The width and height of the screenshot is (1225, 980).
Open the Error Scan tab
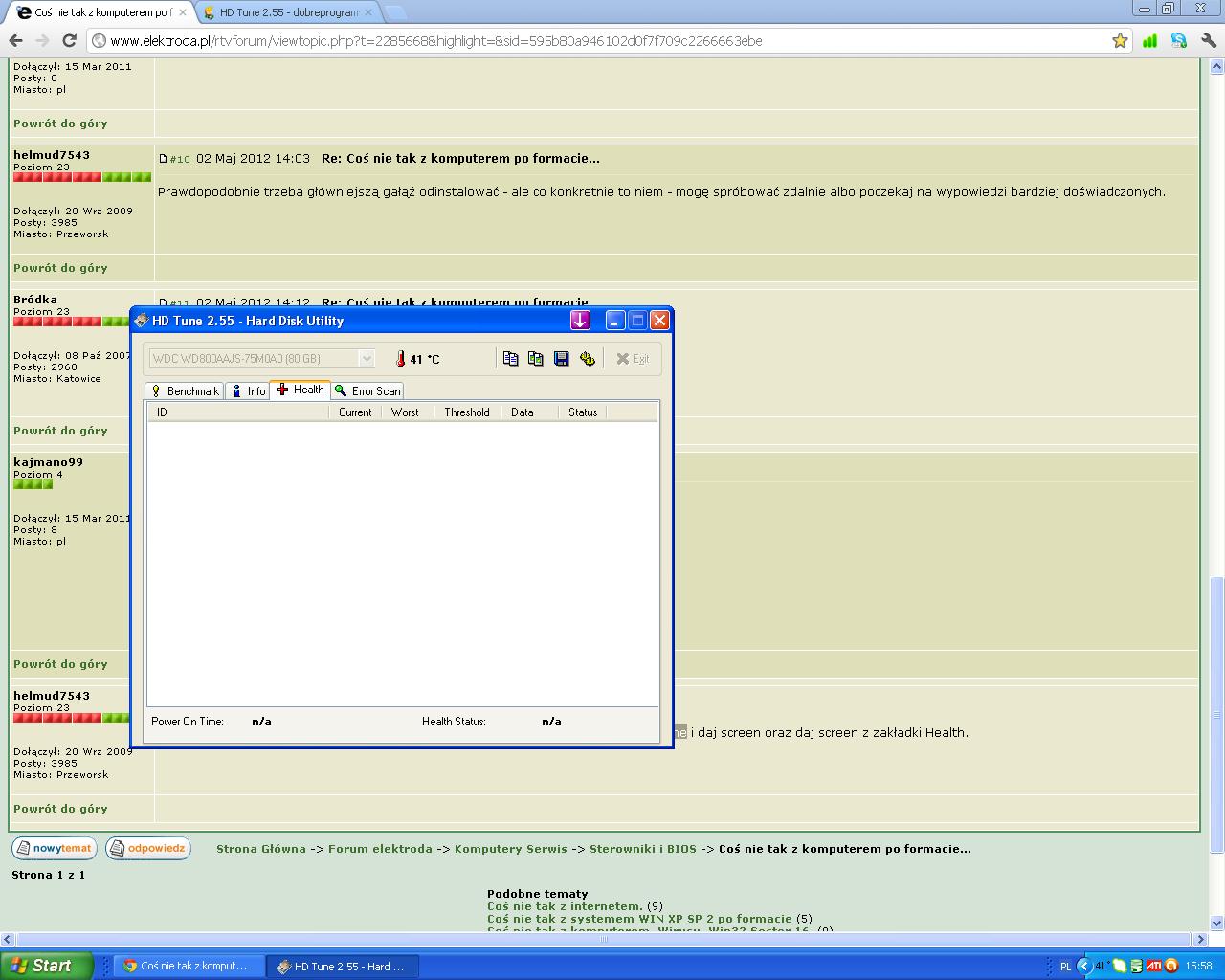click(x=367, y=390)
